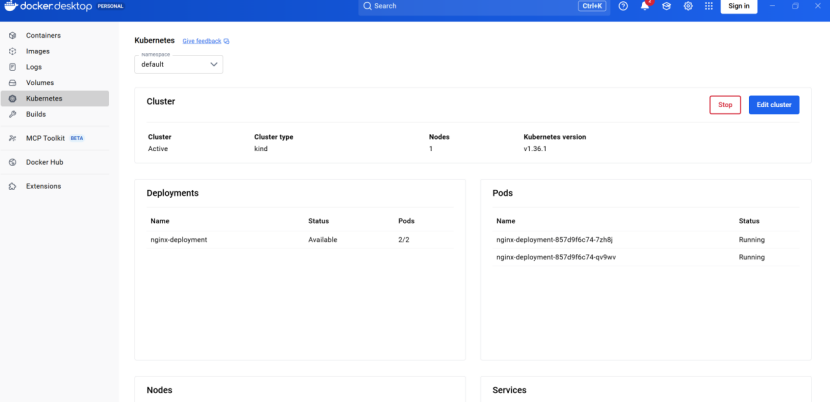Open the apps grid icon in header
Image resolution: width=830 pixels, height=402 pixels.
click(709, 6)
